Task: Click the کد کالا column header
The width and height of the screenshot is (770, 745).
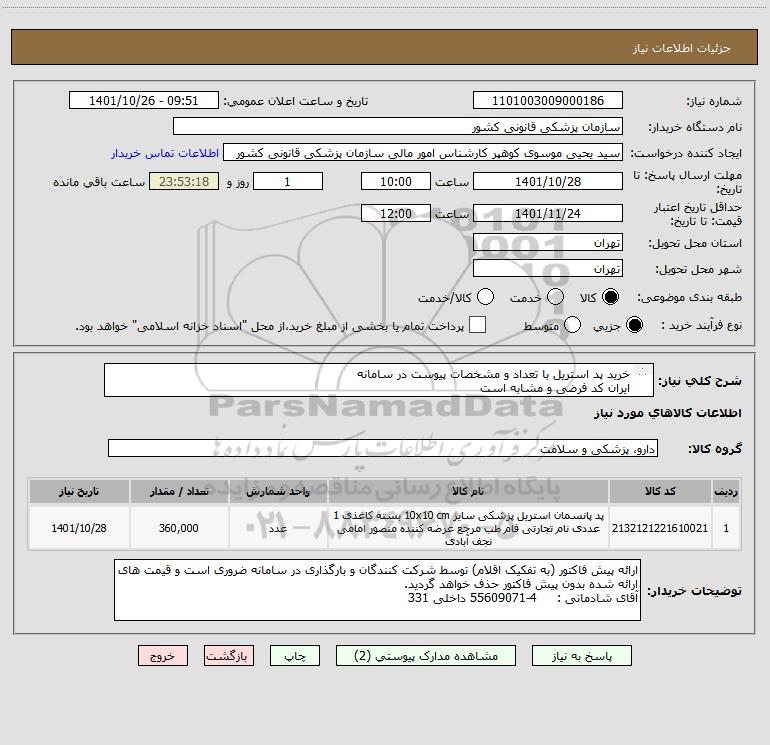Action: [660, 491]
